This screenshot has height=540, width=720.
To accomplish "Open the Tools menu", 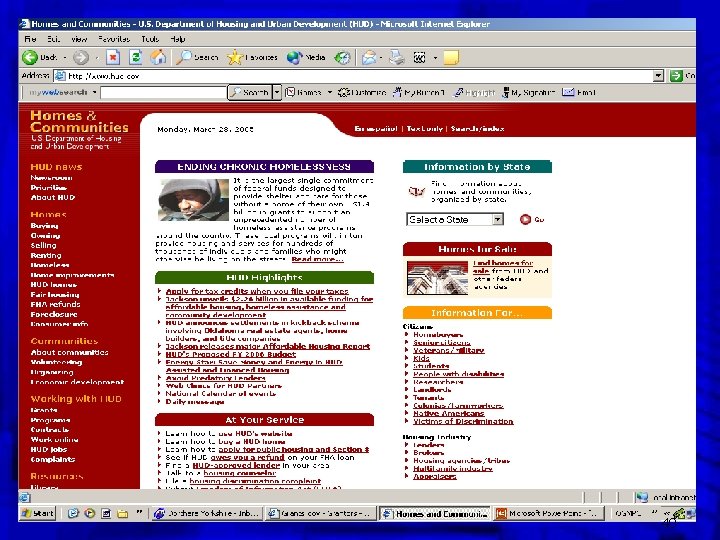I will (150, 39).
